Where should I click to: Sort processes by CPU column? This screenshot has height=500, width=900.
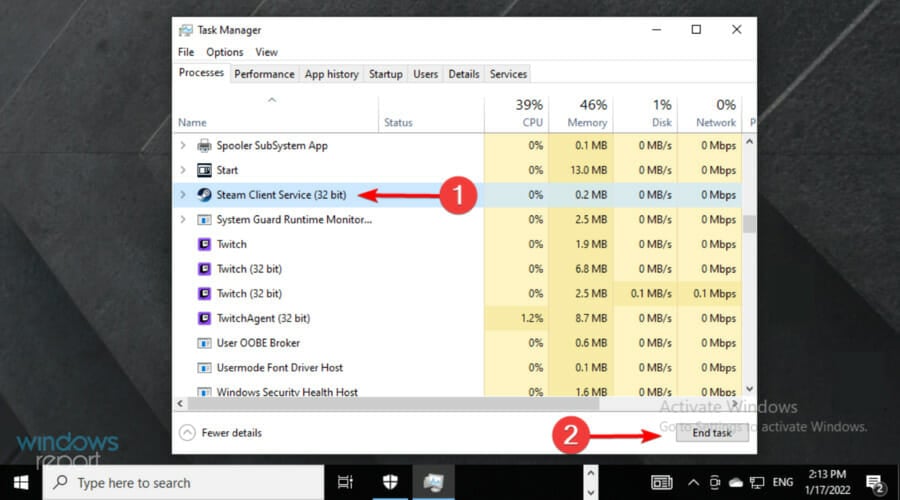click(516, 114)
